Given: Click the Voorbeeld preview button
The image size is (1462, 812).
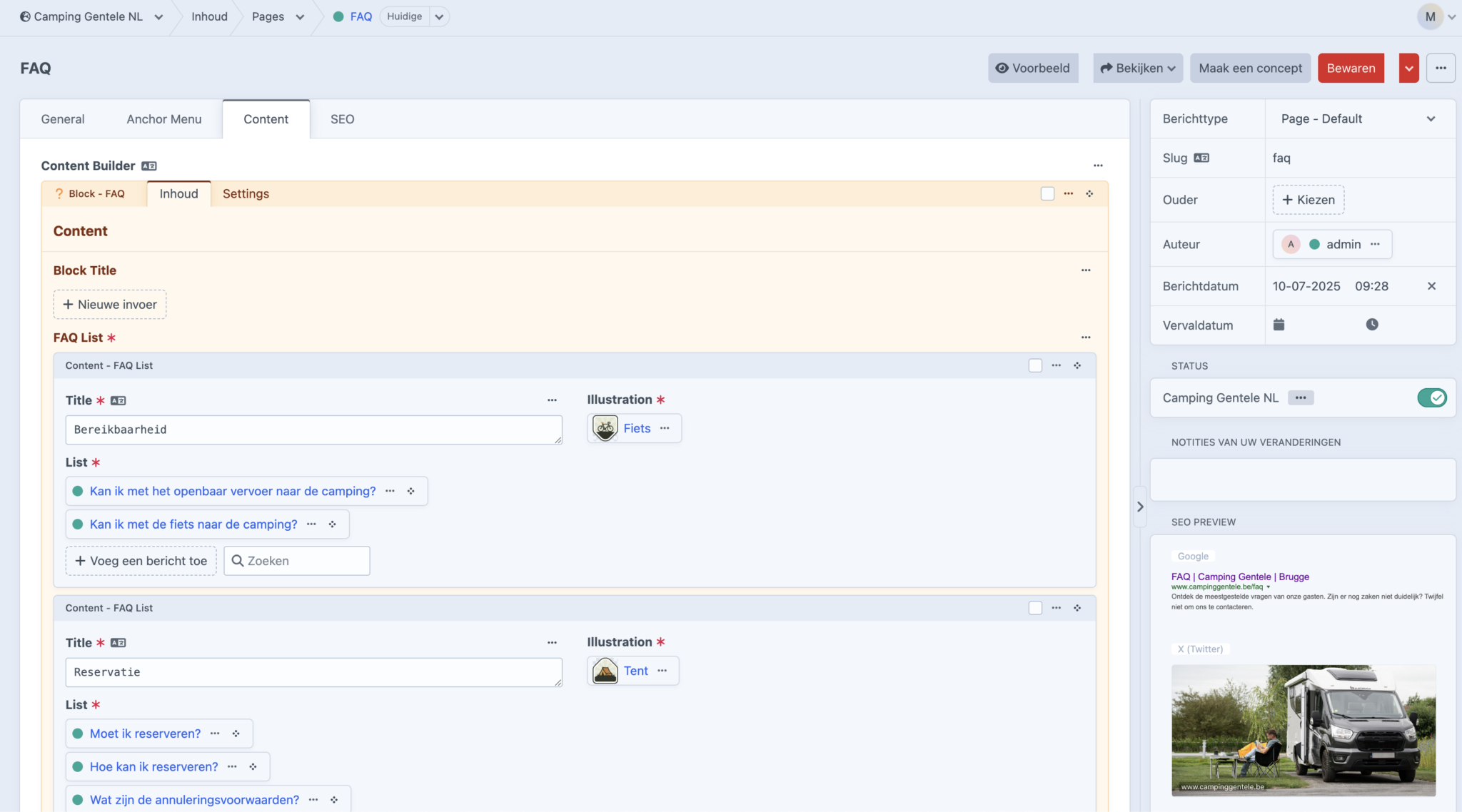Looking at the screenshot, I should click(x=1032, y=68).
